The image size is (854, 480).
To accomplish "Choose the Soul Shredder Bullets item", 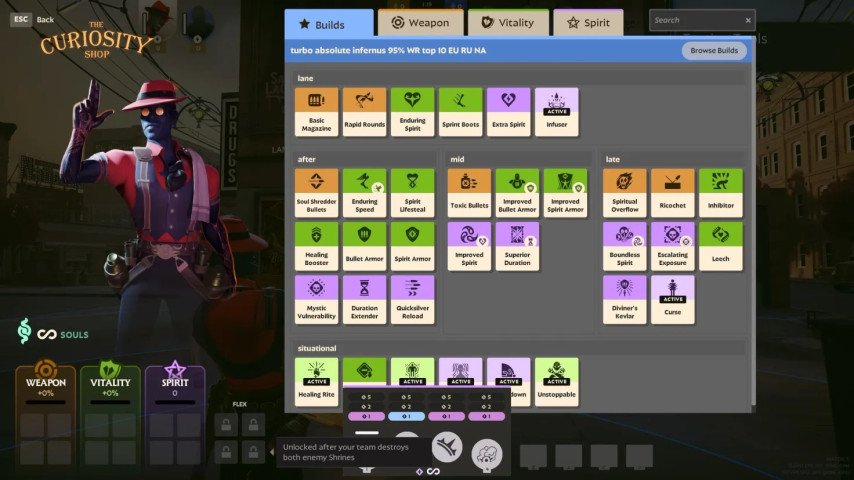I will [316, 193].
